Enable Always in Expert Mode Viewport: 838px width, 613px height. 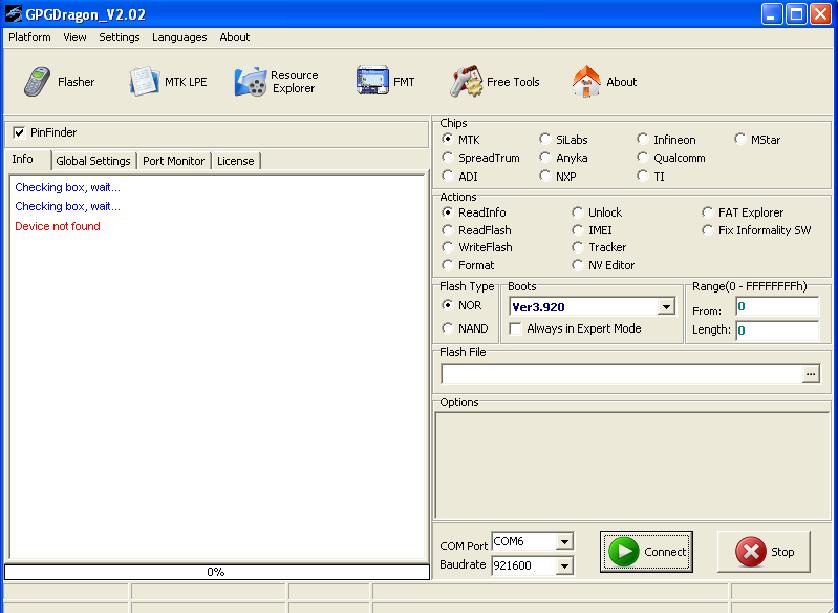pyautogui.click(x=516, y=329)
